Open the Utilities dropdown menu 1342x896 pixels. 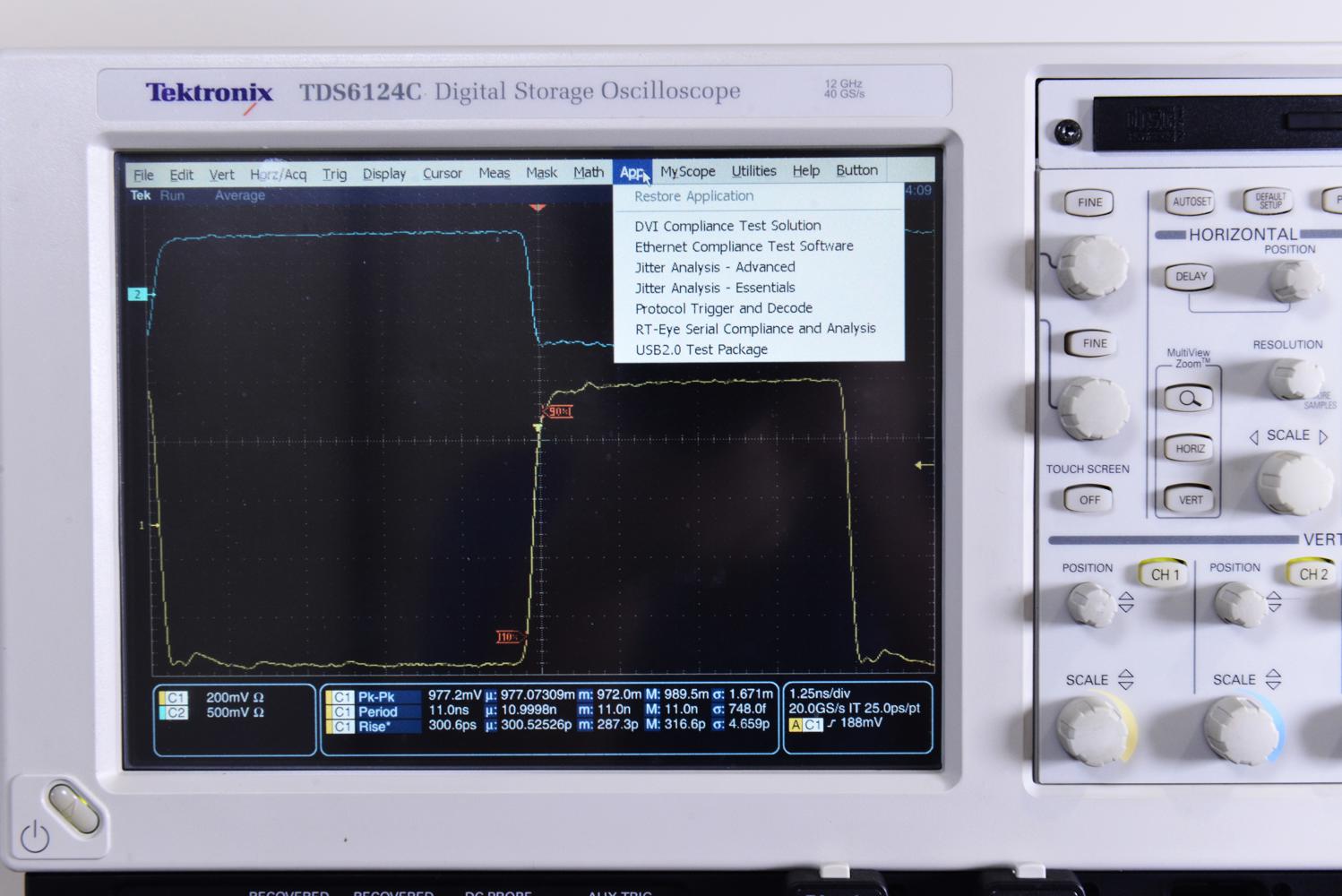click(x=753, y=170)
